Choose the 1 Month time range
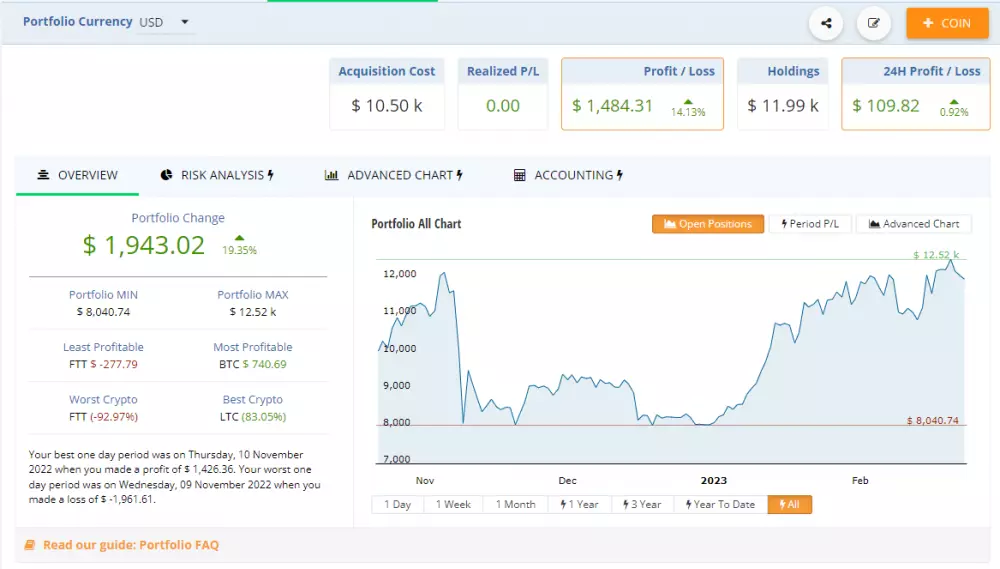 point(515,505)
